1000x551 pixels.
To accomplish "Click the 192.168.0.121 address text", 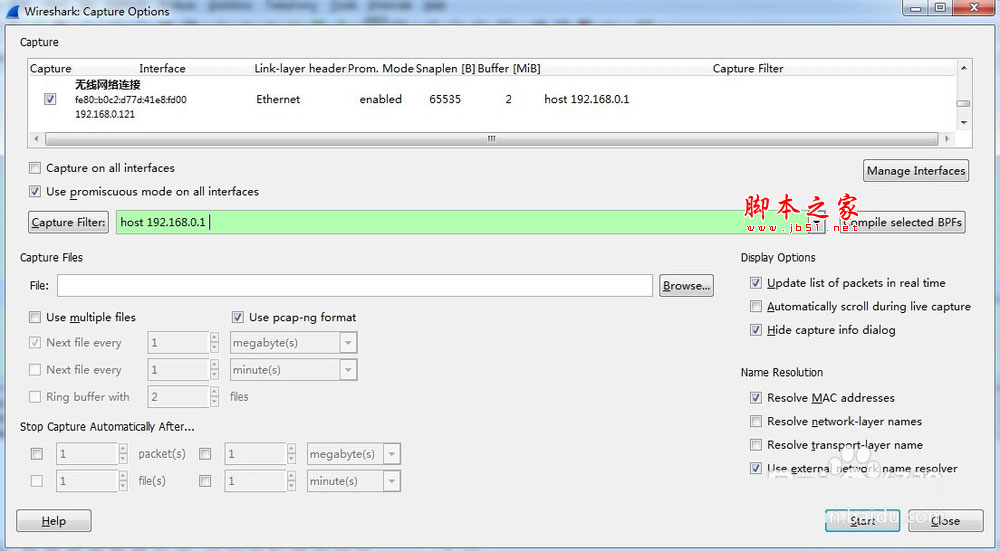I will pyautogui.click(x=105, y=114).
